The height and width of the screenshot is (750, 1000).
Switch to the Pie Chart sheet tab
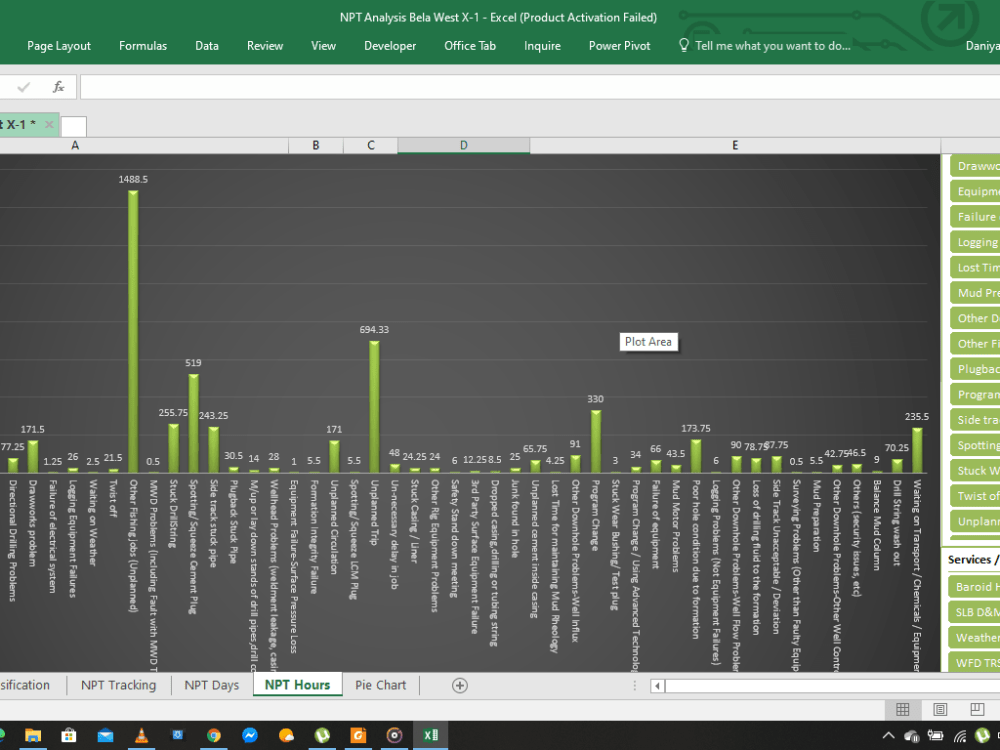click(380, 685)
